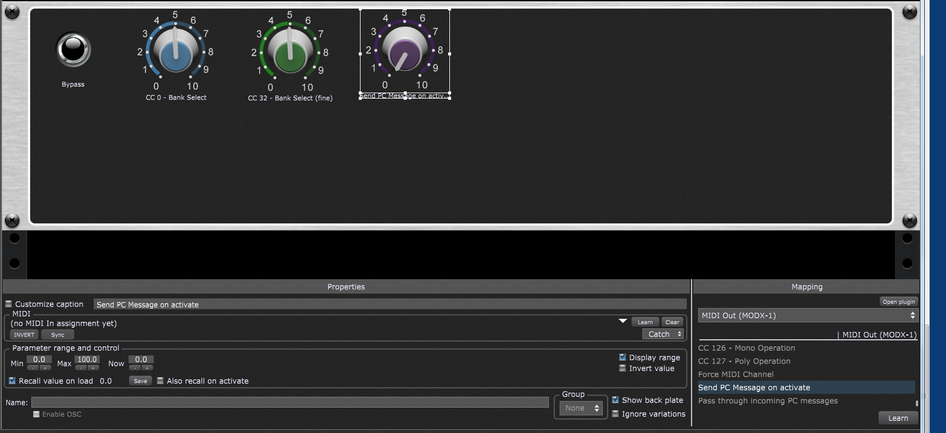Expand the Group None dropdown
This screenshot has width=946, height=433.
581,408
